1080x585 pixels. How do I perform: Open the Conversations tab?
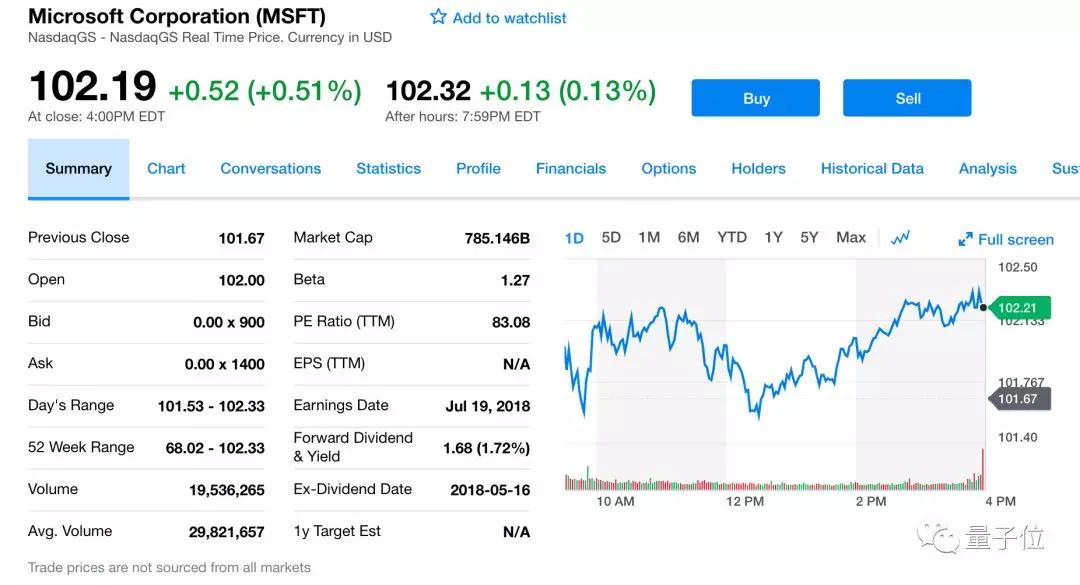270,168
